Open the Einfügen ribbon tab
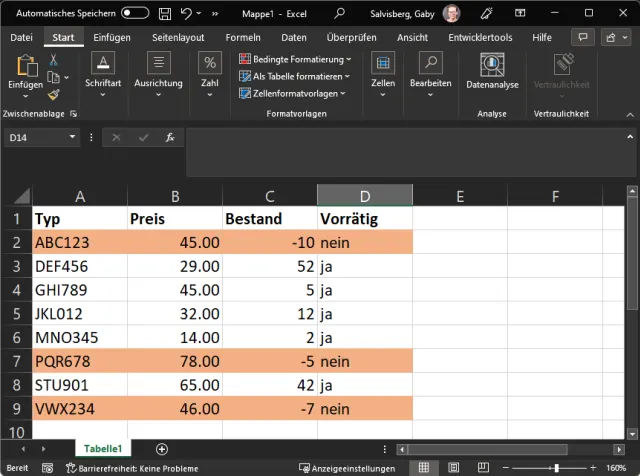Image resolution: width=640 pixels, height=476 pixels. click(x=112, y=37)
